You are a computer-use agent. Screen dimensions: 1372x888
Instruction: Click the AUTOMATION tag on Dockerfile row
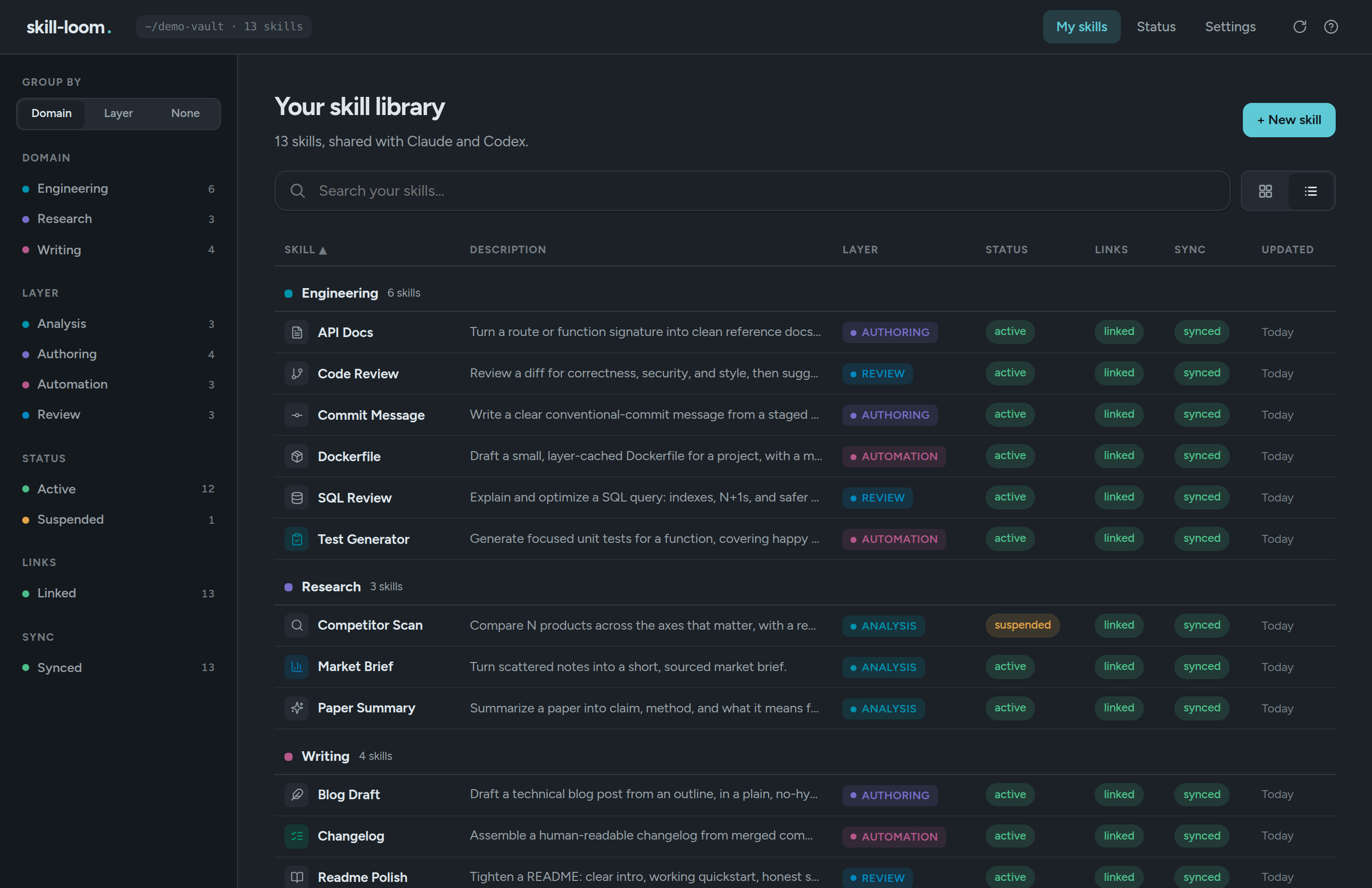tap(893, 456)
